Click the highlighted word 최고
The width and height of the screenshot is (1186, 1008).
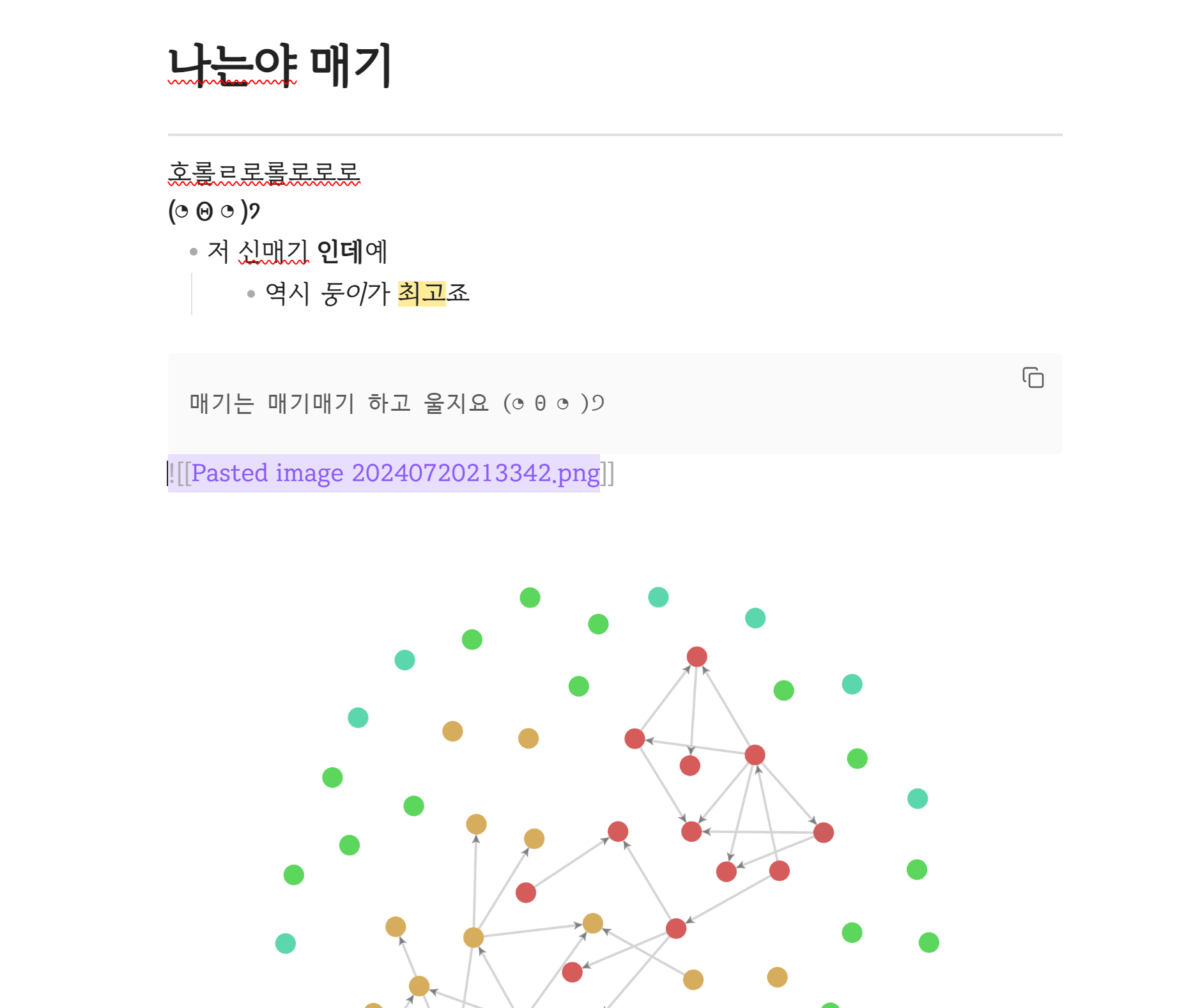coord(422,293)
